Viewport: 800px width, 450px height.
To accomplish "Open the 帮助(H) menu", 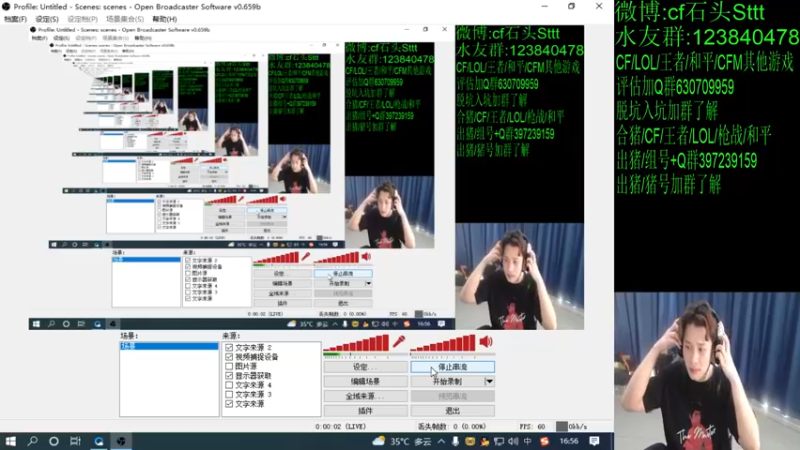I will (165, 19).
